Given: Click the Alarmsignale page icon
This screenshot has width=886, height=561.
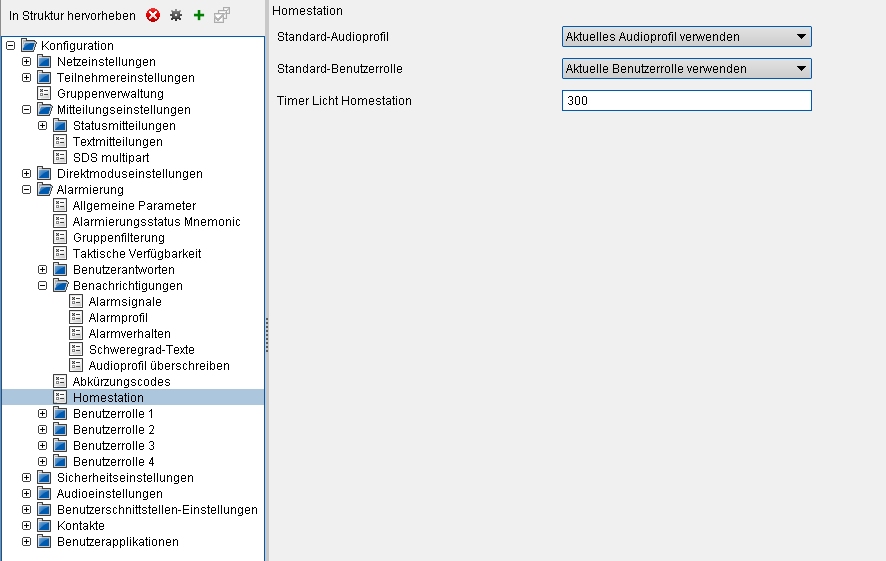Looking at the screenshot, I should tap(76, 302).
